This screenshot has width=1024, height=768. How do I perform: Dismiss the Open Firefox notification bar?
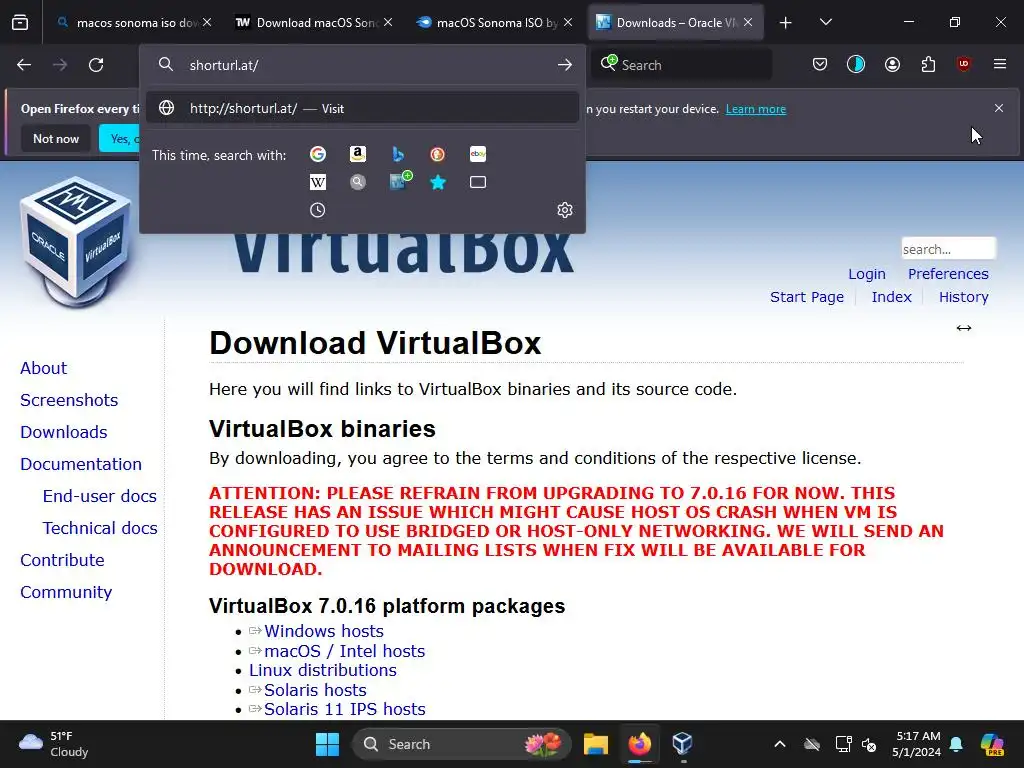pyautogui.click(x=999, y=108)
